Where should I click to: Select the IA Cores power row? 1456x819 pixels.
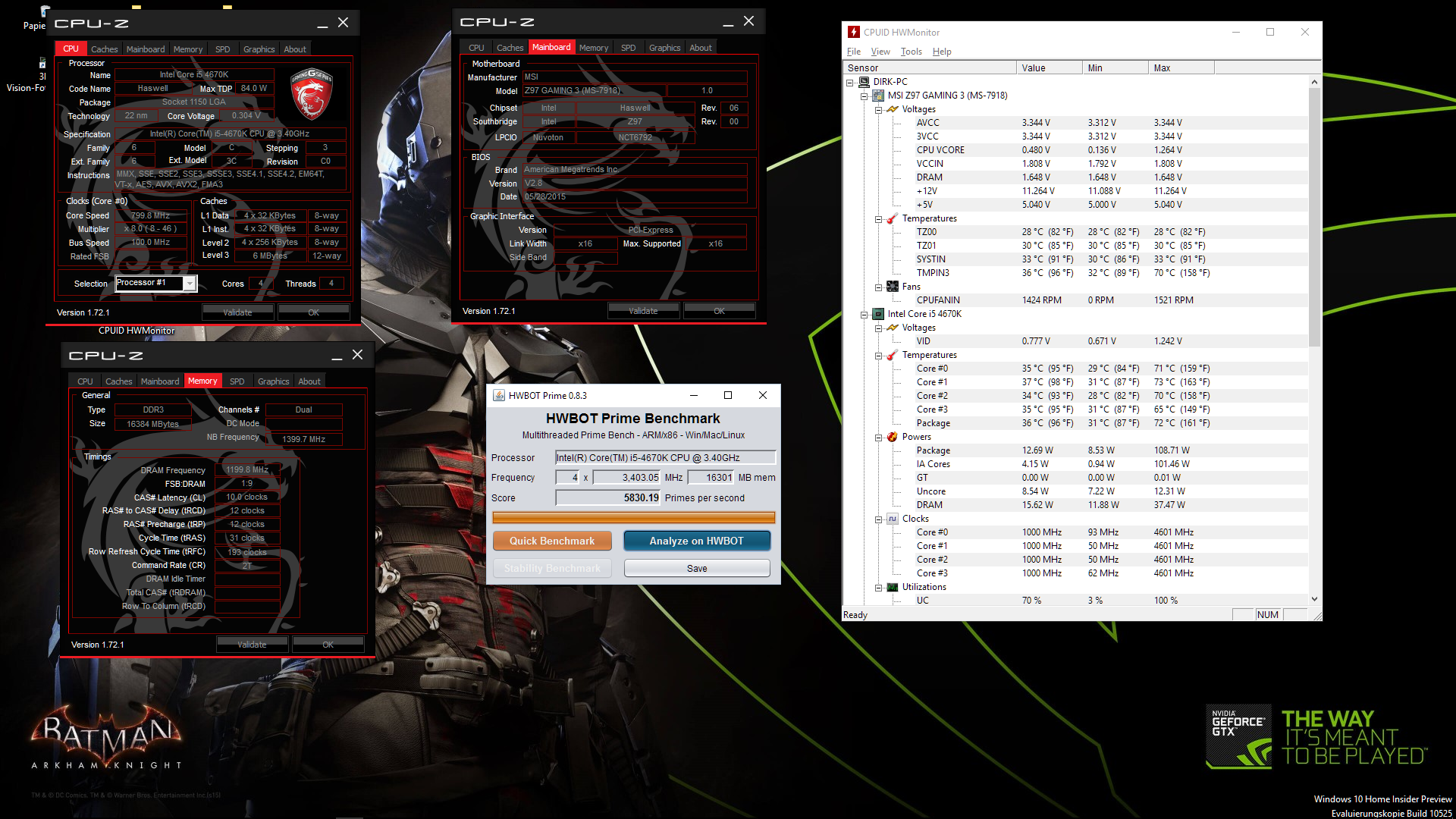click(1077, 464)
